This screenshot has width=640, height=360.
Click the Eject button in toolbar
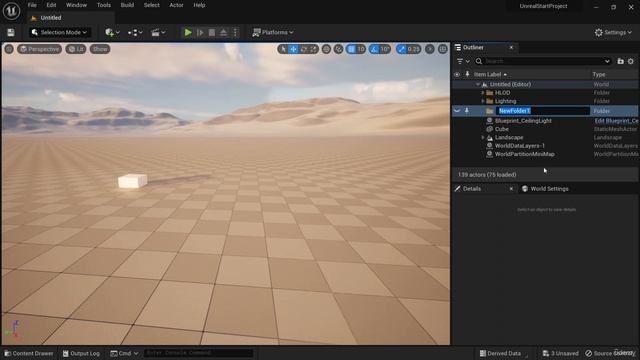(x=223, y=32)
